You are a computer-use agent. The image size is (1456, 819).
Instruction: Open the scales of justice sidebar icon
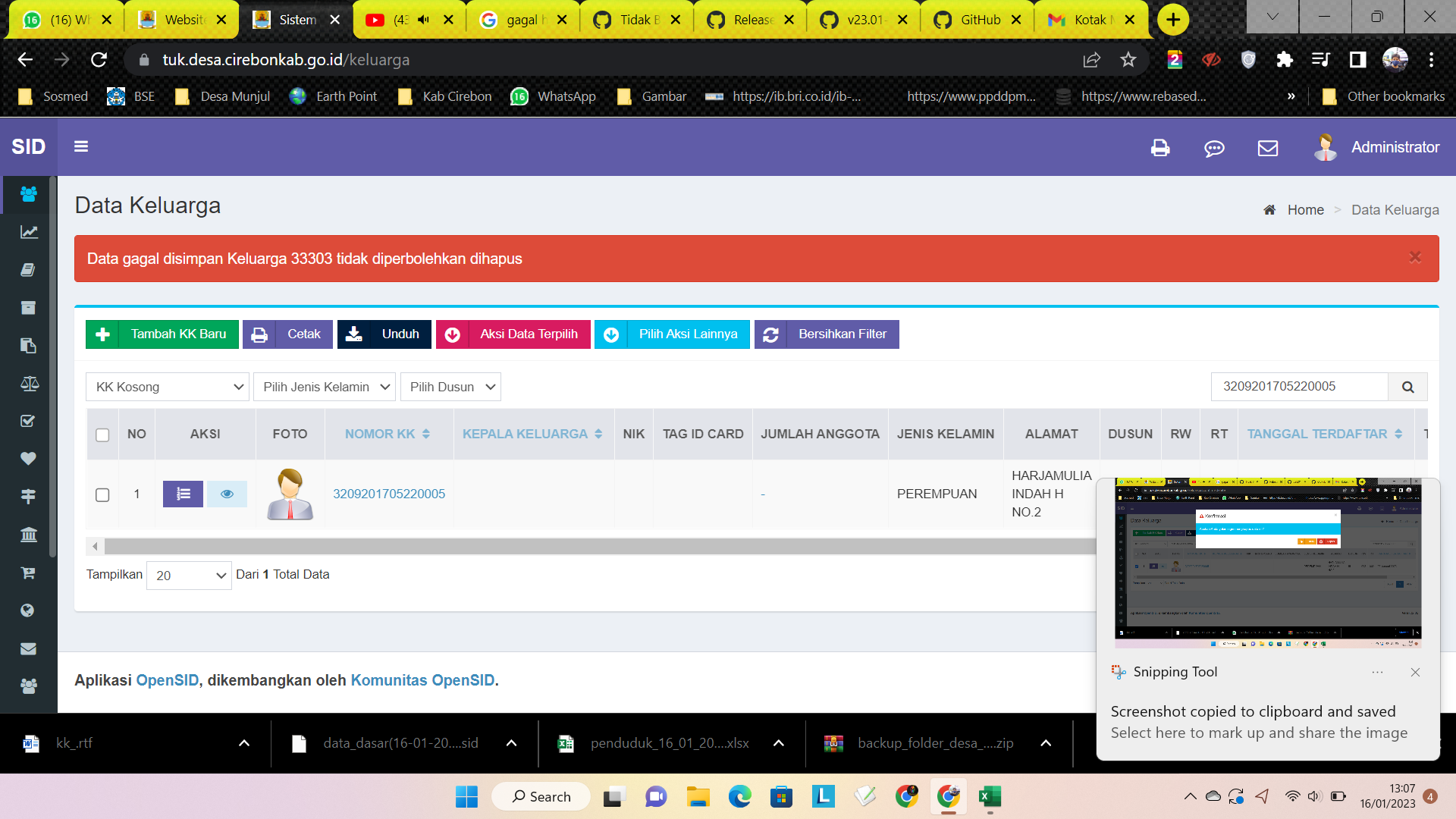tap(28, 384)
